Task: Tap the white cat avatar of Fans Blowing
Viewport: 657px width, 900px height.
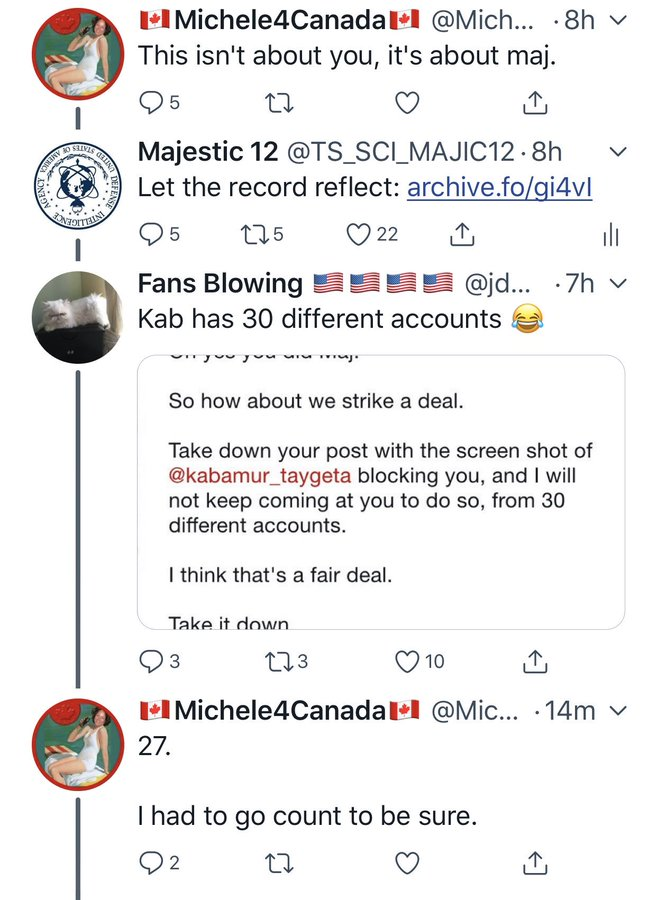Action: tap(79, 316)
